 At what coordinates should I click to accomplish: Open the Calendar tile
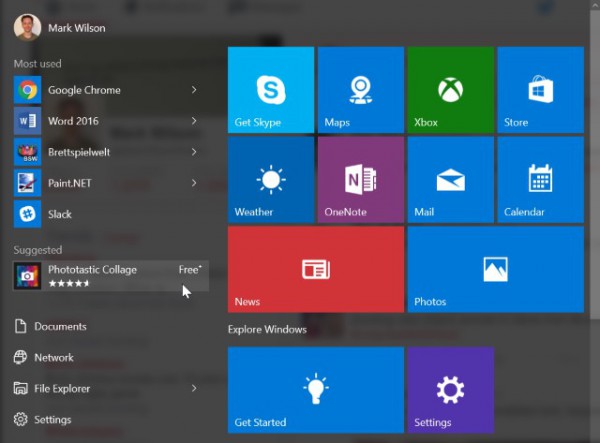[540, 180]
